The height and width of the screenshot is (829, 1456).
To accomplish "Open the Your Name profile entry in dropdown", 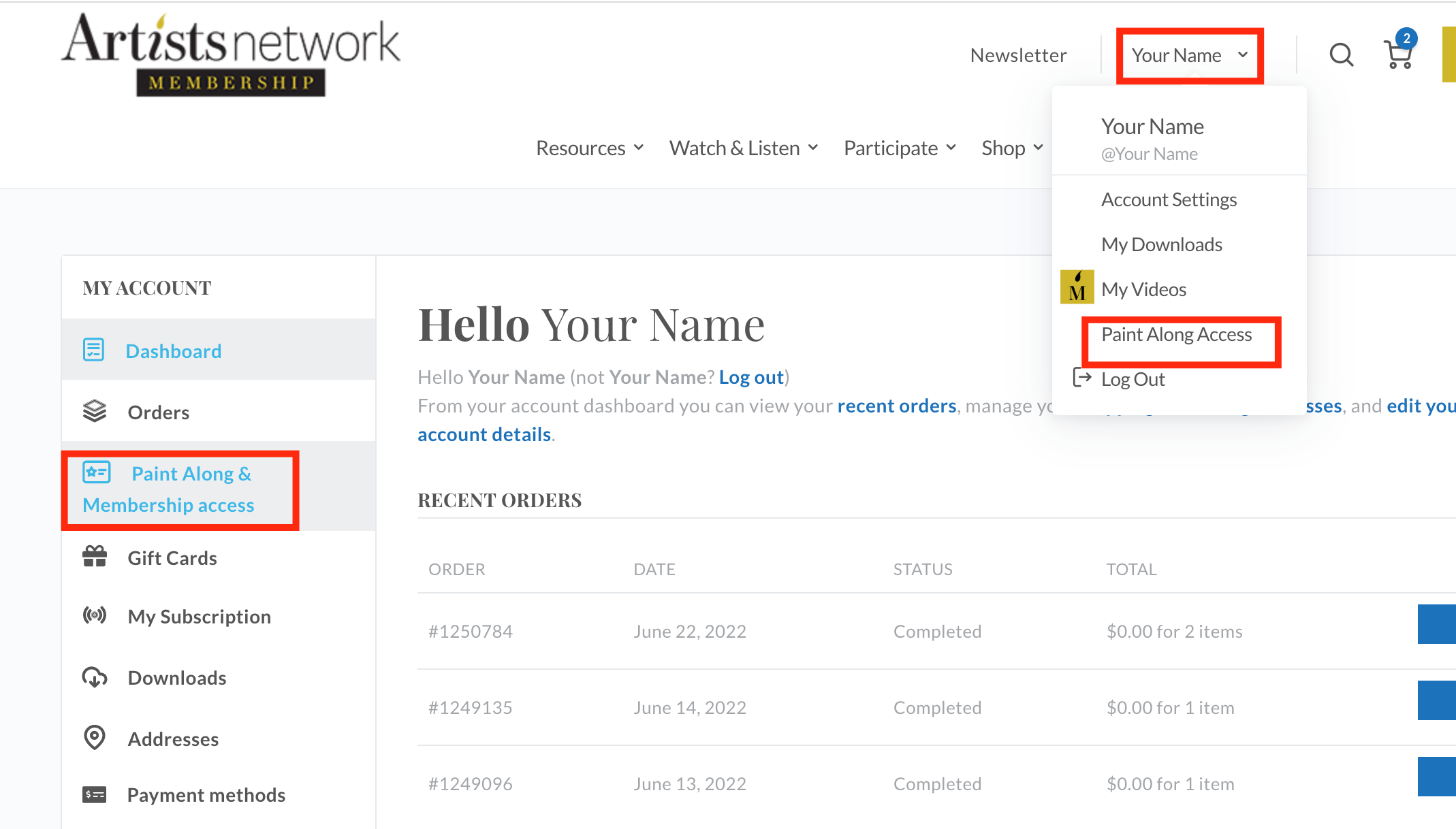I will [1152, 127].
